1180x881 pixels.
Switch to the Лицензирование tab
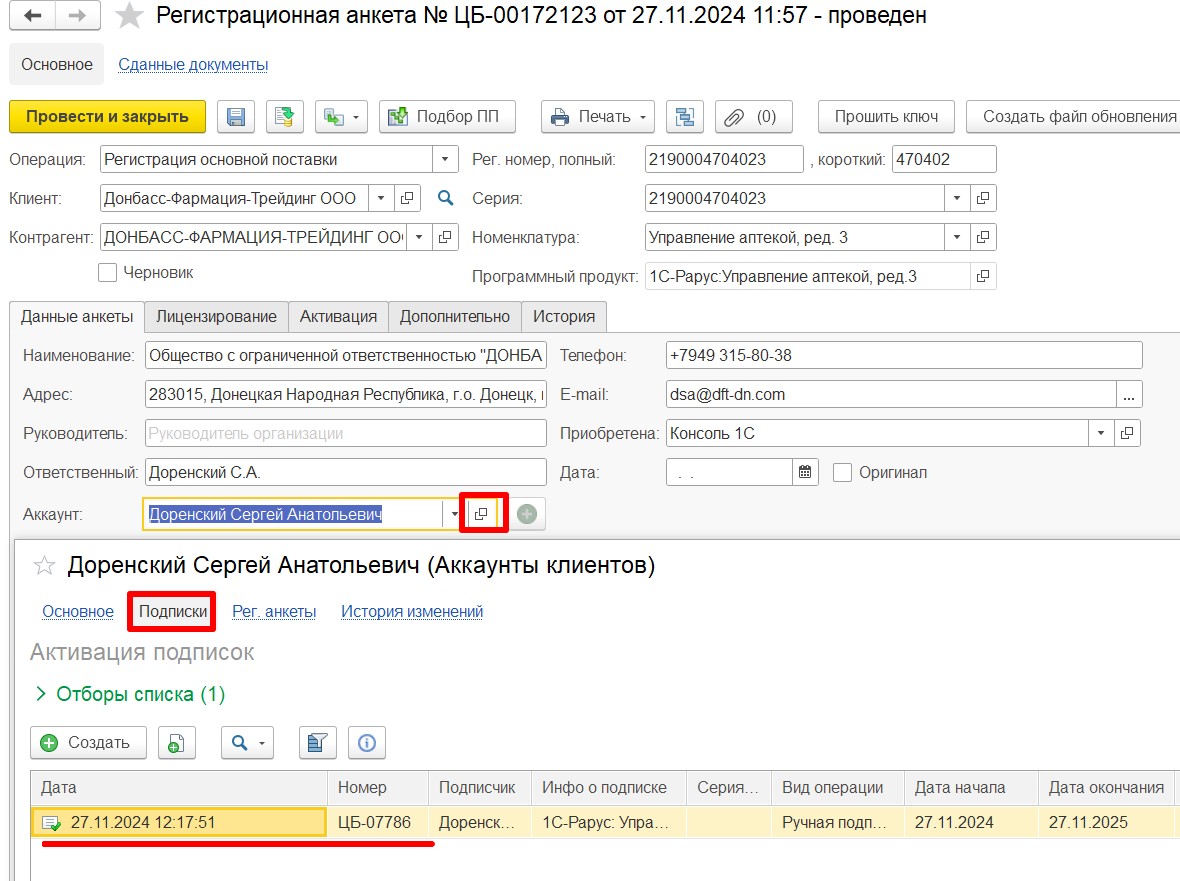click(216, 317)
